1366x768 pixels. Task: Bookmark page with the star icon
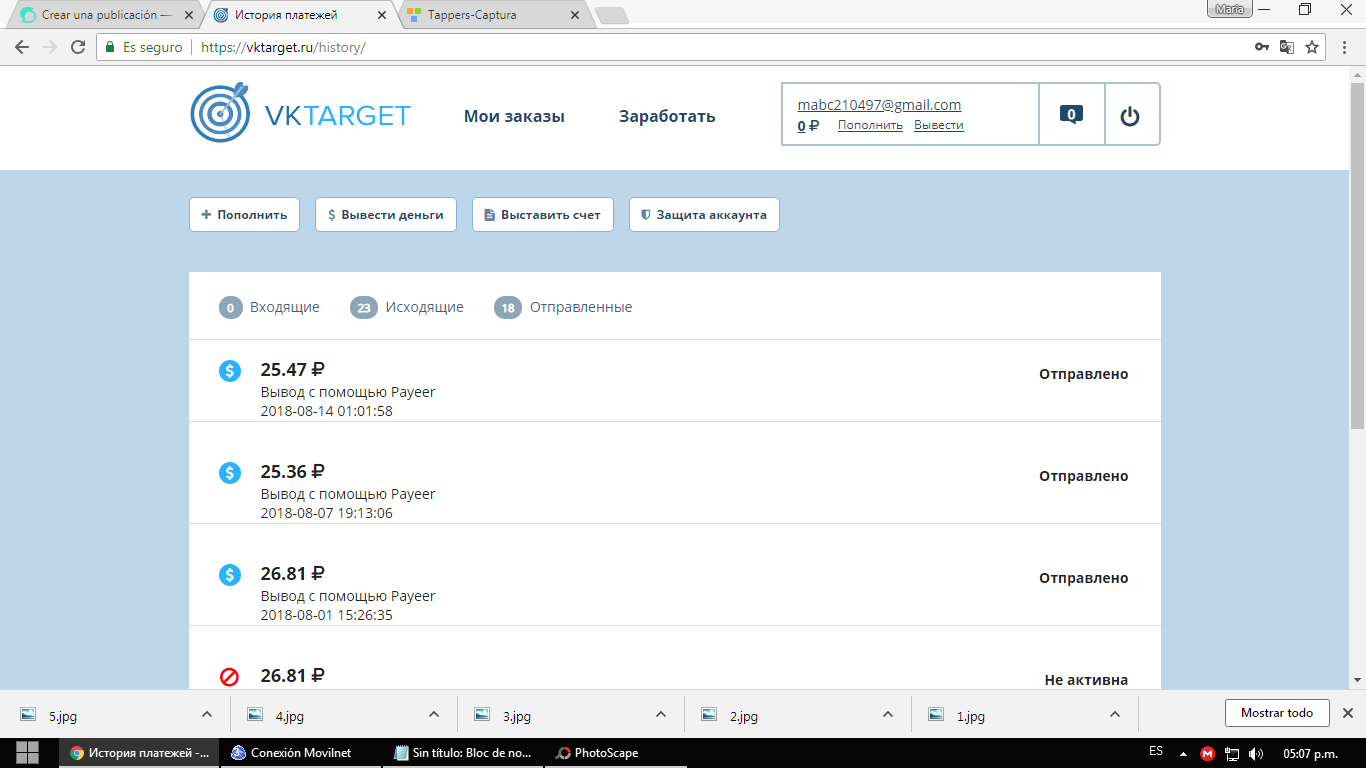[1312, 47]
